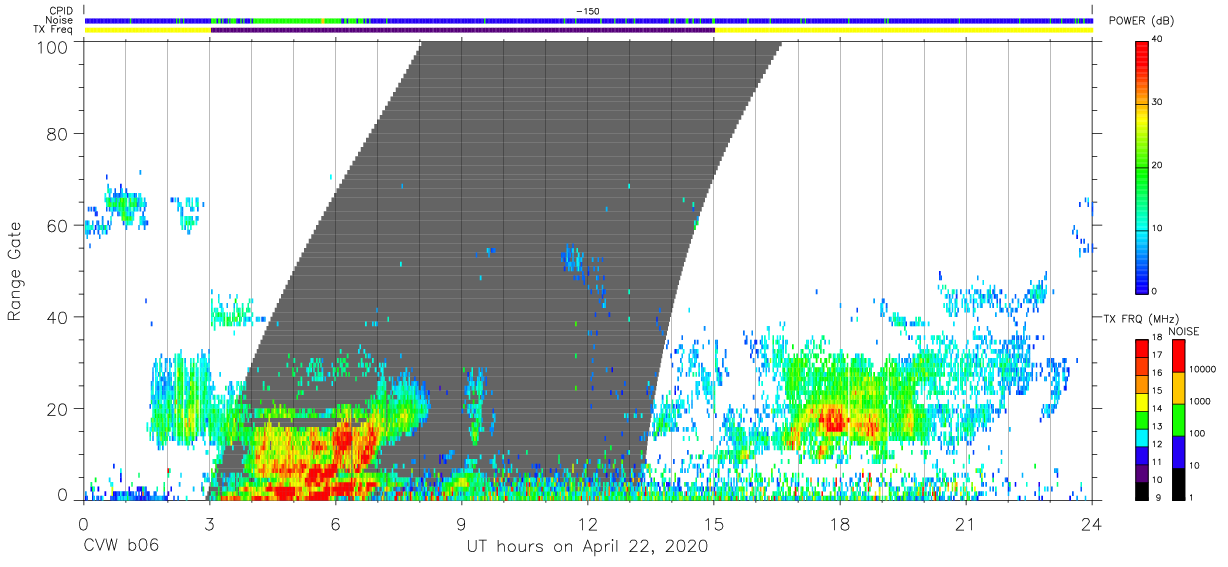Click the '100' tick on noise scale
This screenshot has height=567, width=1228.
[1196, 433]
